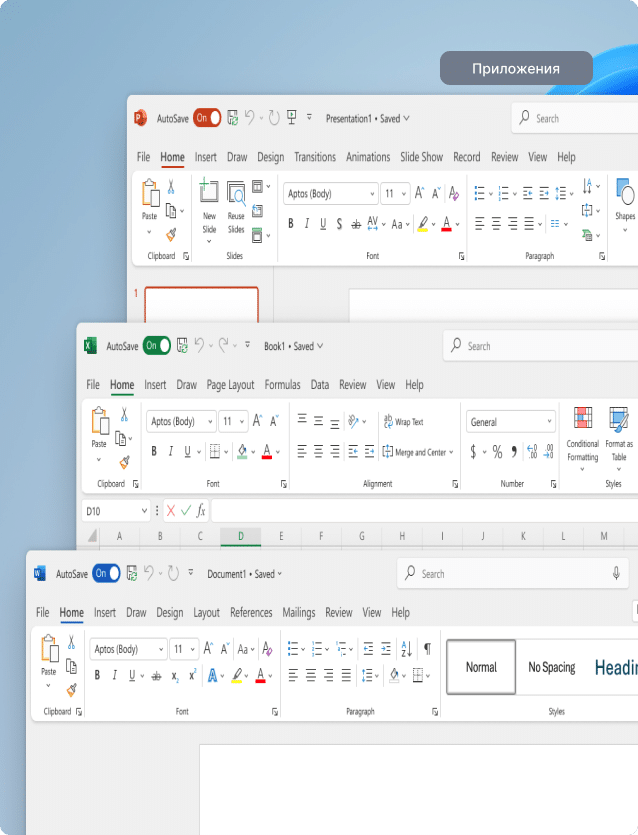
Task: Click Excel column D header
Action: pos(241,536)
